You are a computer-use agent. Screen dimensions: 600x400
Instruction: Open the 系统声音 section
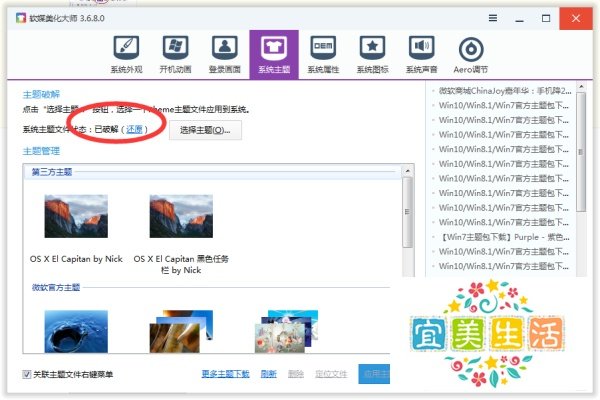421,55
